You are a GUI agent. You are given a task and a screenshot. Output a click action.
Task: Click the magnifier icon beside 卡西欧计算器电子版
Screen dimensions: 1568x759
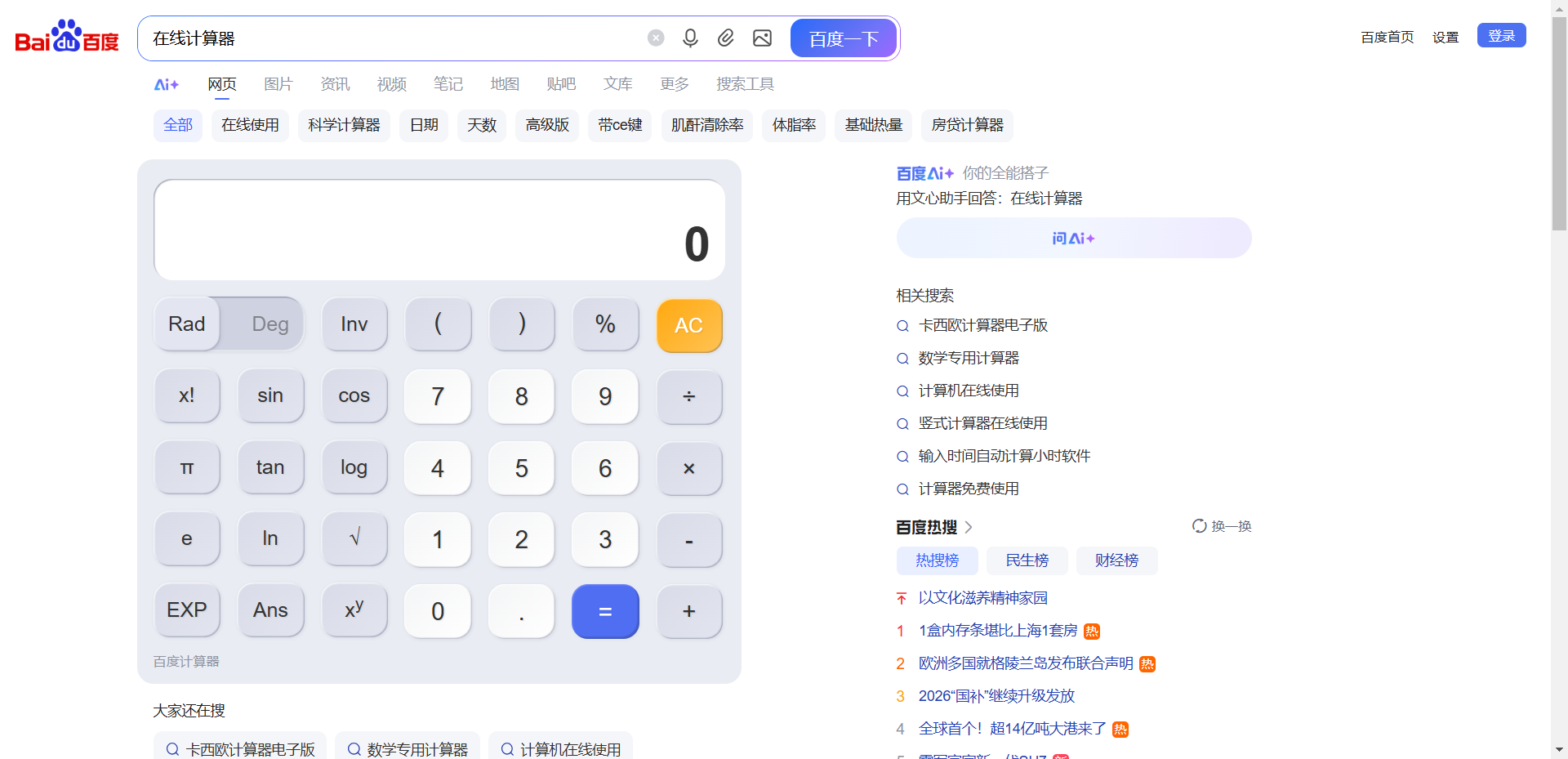pos(902,325)
